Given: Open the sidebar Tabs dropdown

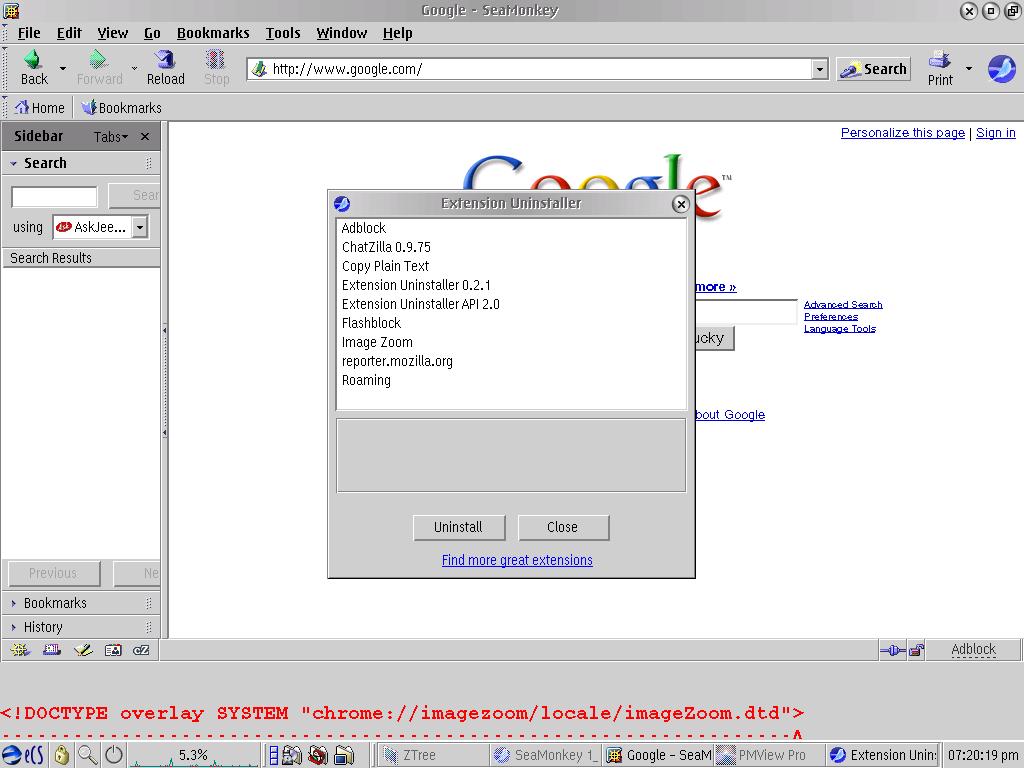Looking at the screenshot, I should tap(110, 137).
